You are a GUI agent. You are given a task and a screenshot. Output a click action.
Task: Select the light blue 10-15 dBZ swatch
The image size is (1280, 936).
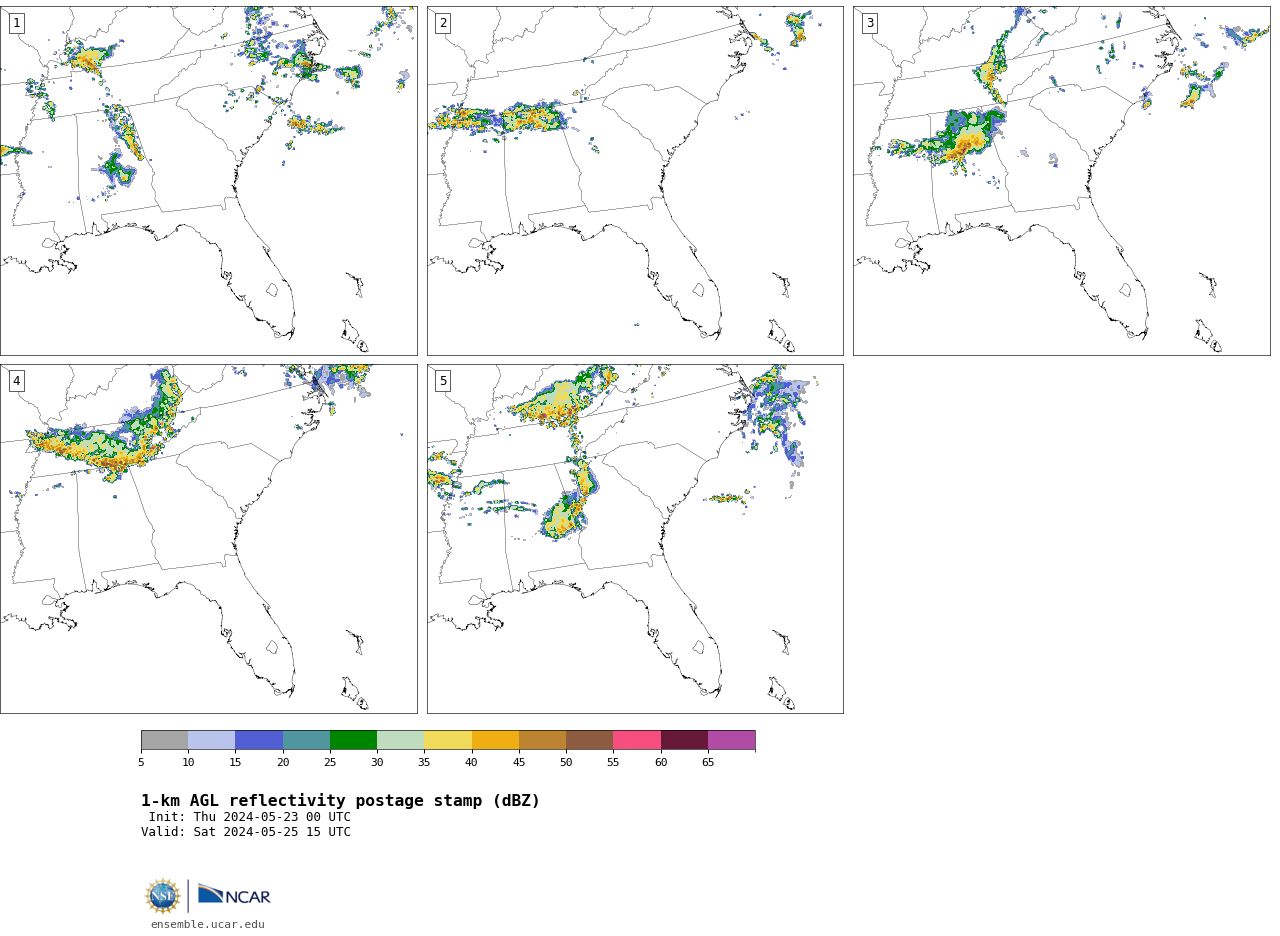[x=211, y=740]
